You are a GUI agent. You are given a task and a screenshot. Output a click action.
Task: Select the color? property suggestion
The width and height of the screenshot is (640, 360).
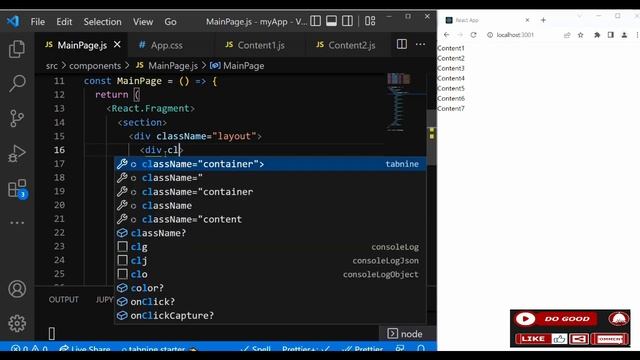point(270,288)
